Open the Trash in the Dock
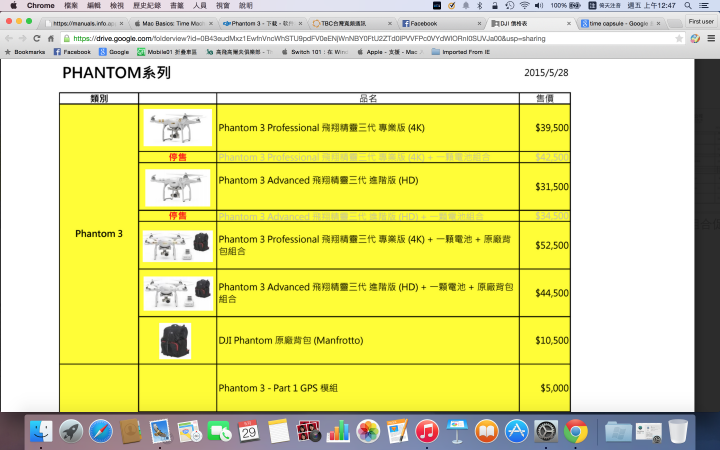 click(678, 431)
